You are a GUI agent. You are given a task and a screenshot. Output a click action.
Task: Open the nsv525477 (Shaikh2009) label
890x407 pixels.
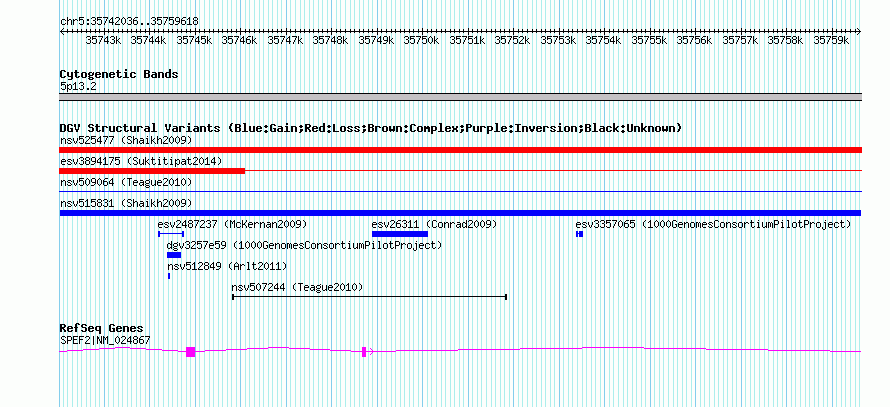pyautogui.click(x=126, y=140)
